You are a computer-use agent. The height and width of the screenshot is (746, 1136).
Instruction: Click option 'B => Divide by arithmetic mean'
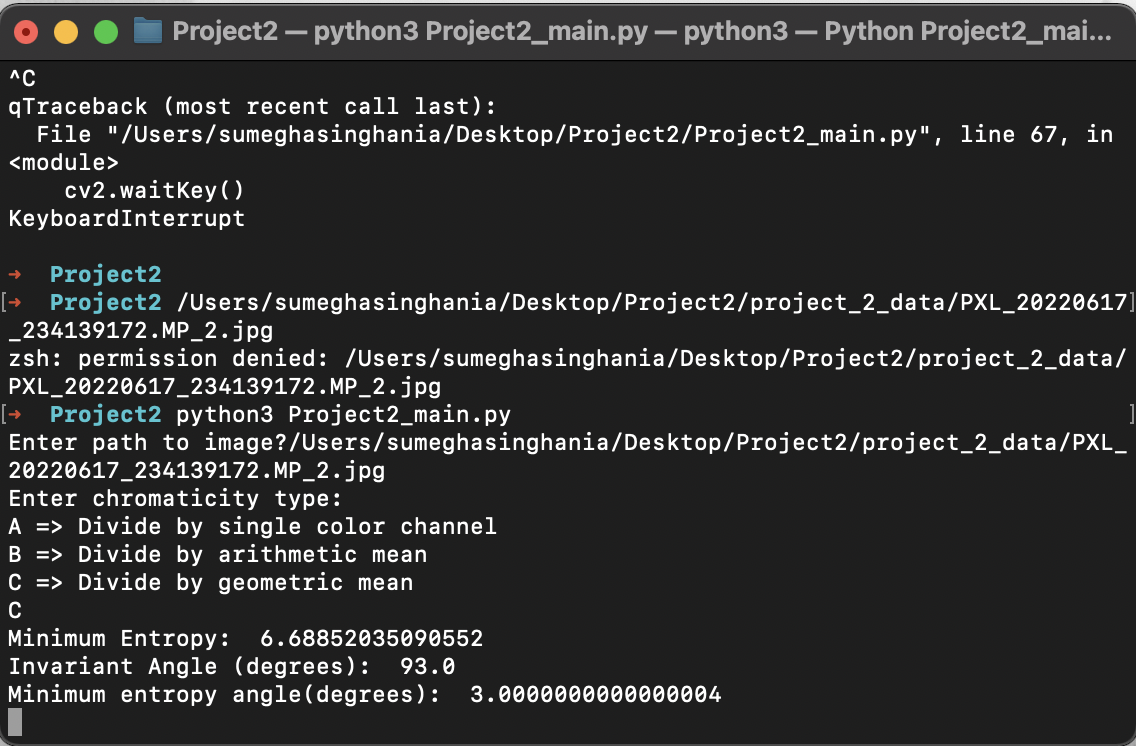click(217, 554)
